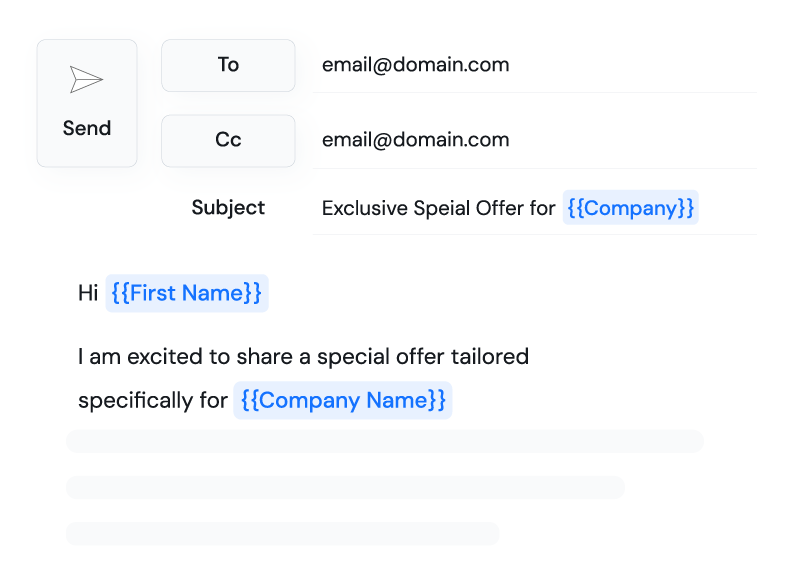The image size is (794, 584).
Task: Click the shortest gray placeholder line
Action: [282, 533]
